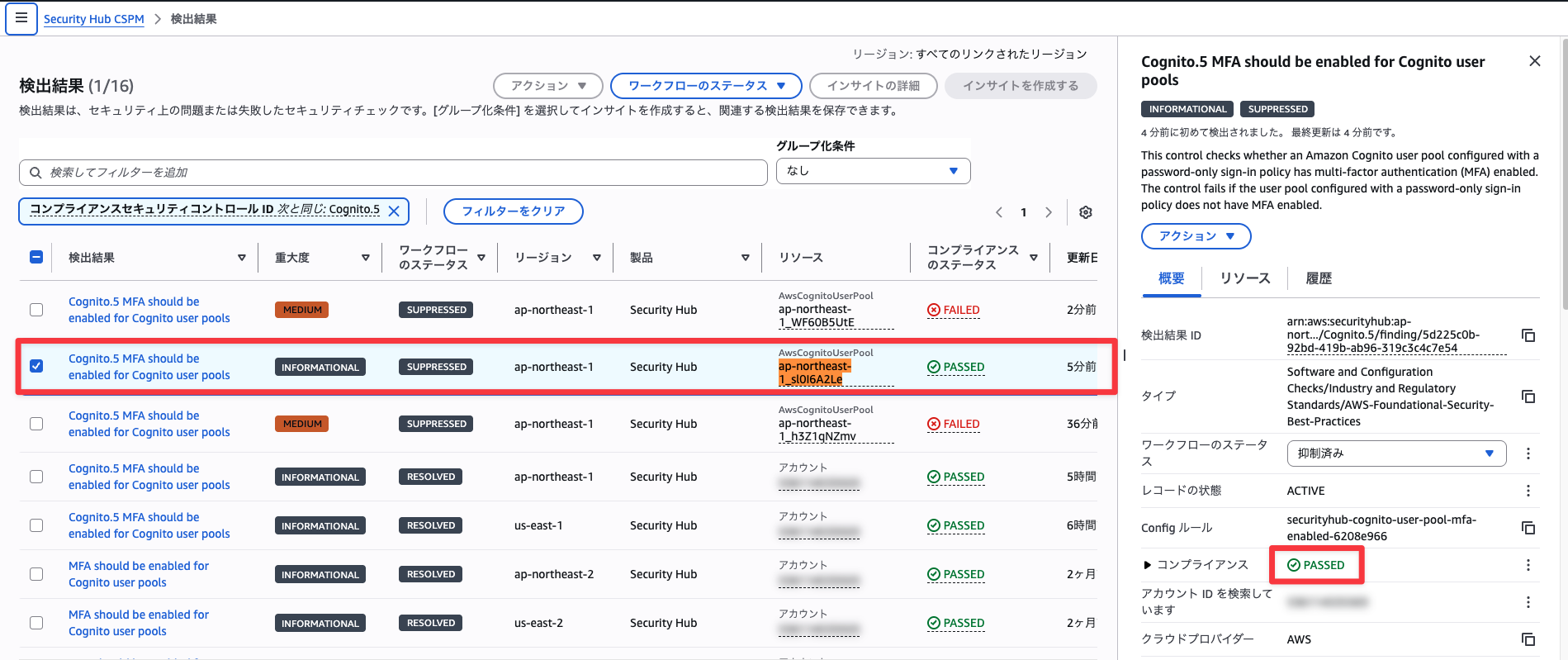Viewport: 1568px width, 660px height.
Task: Copy the cloud provider value
Action: click(x=1528, y=639)
